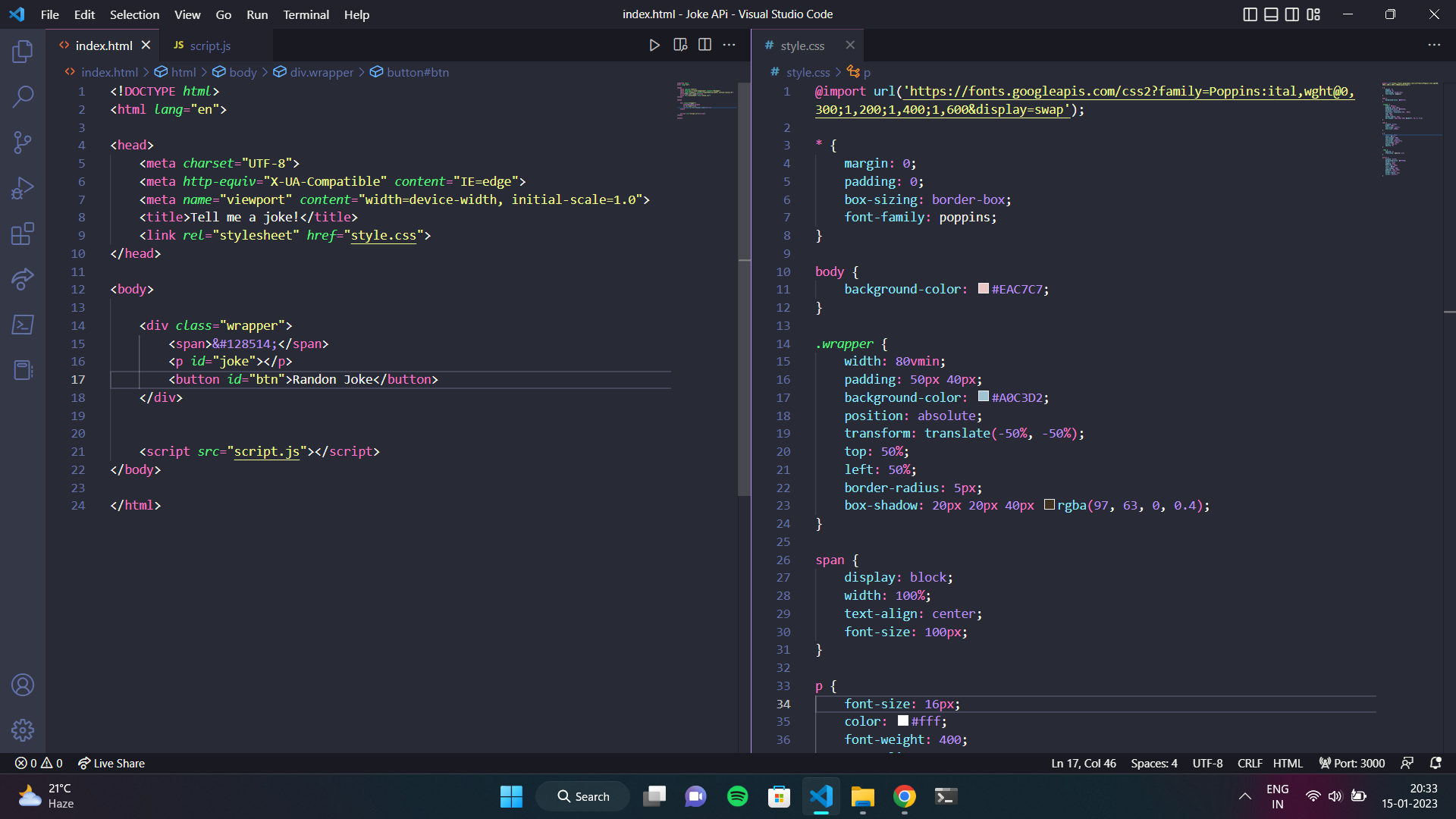
Task: Open the Extensions view
Action: point(23,234)
